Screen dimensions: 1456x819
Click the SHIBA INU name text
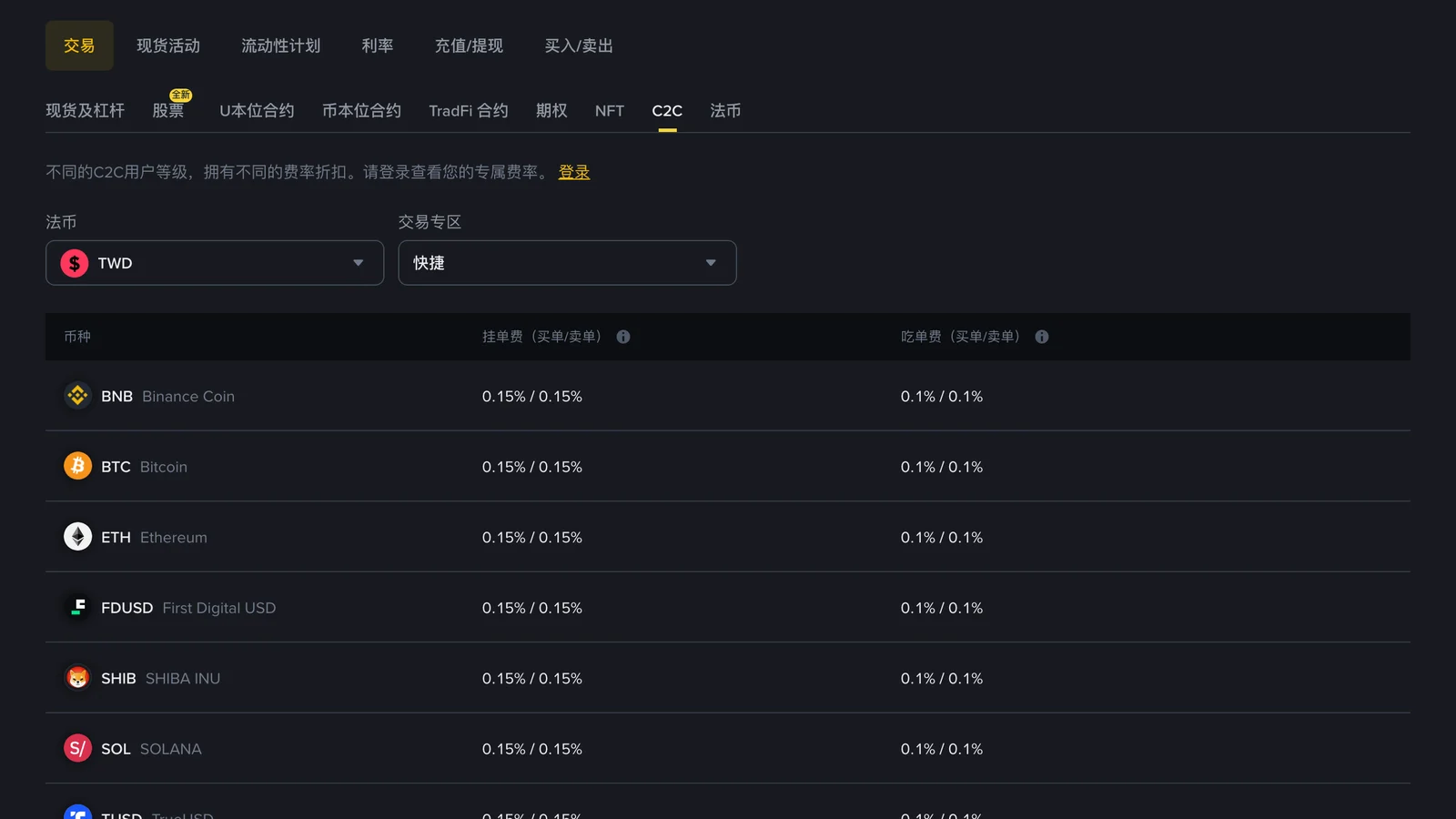tap(183, 678)
